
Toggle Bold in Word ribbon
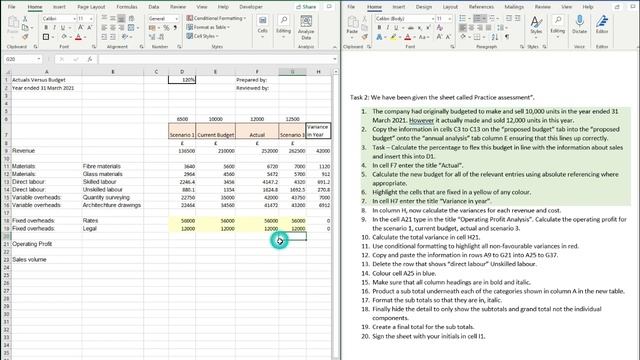379,27
